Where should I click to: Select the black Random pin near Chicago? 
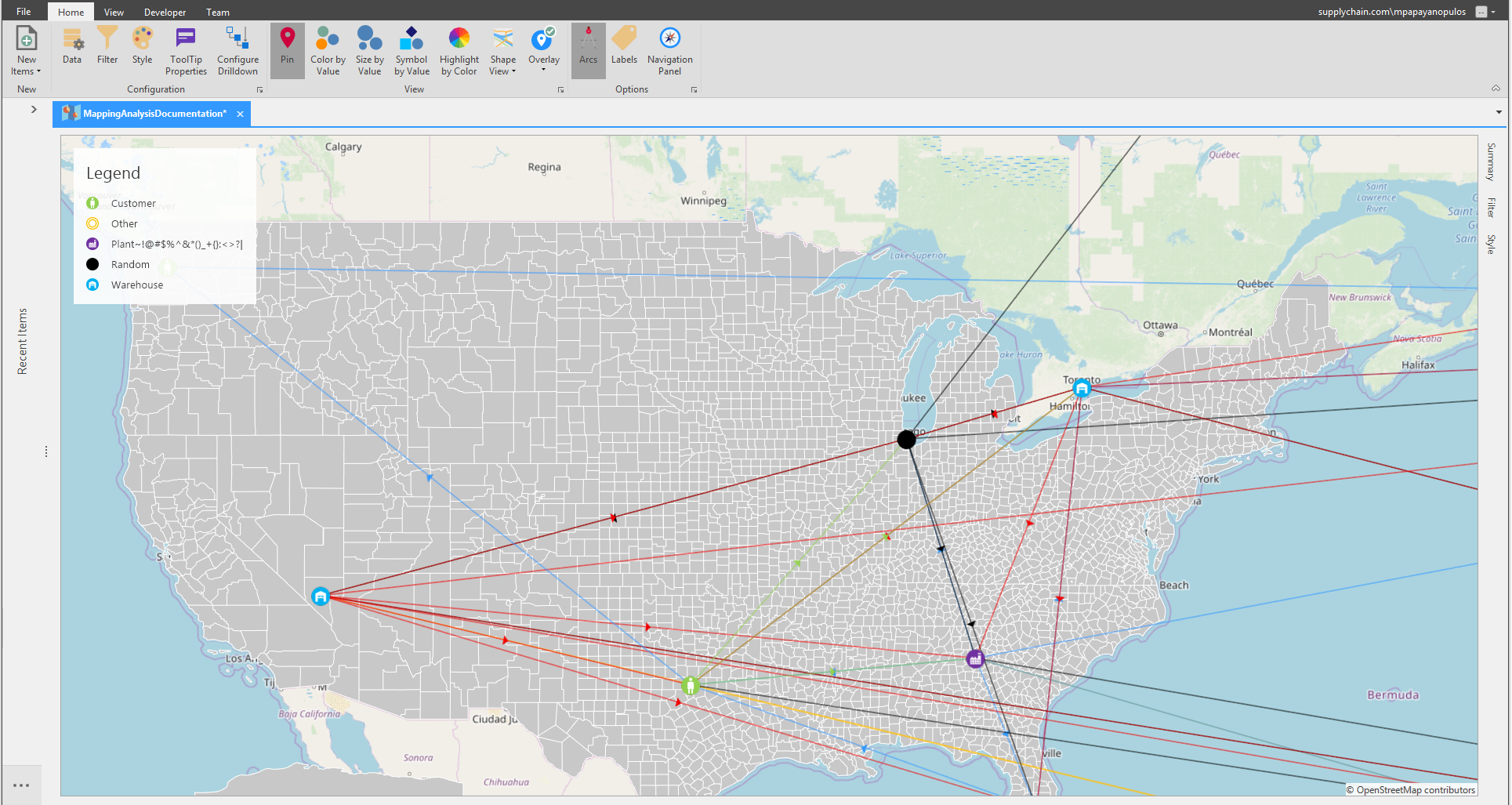coord(906,439)
